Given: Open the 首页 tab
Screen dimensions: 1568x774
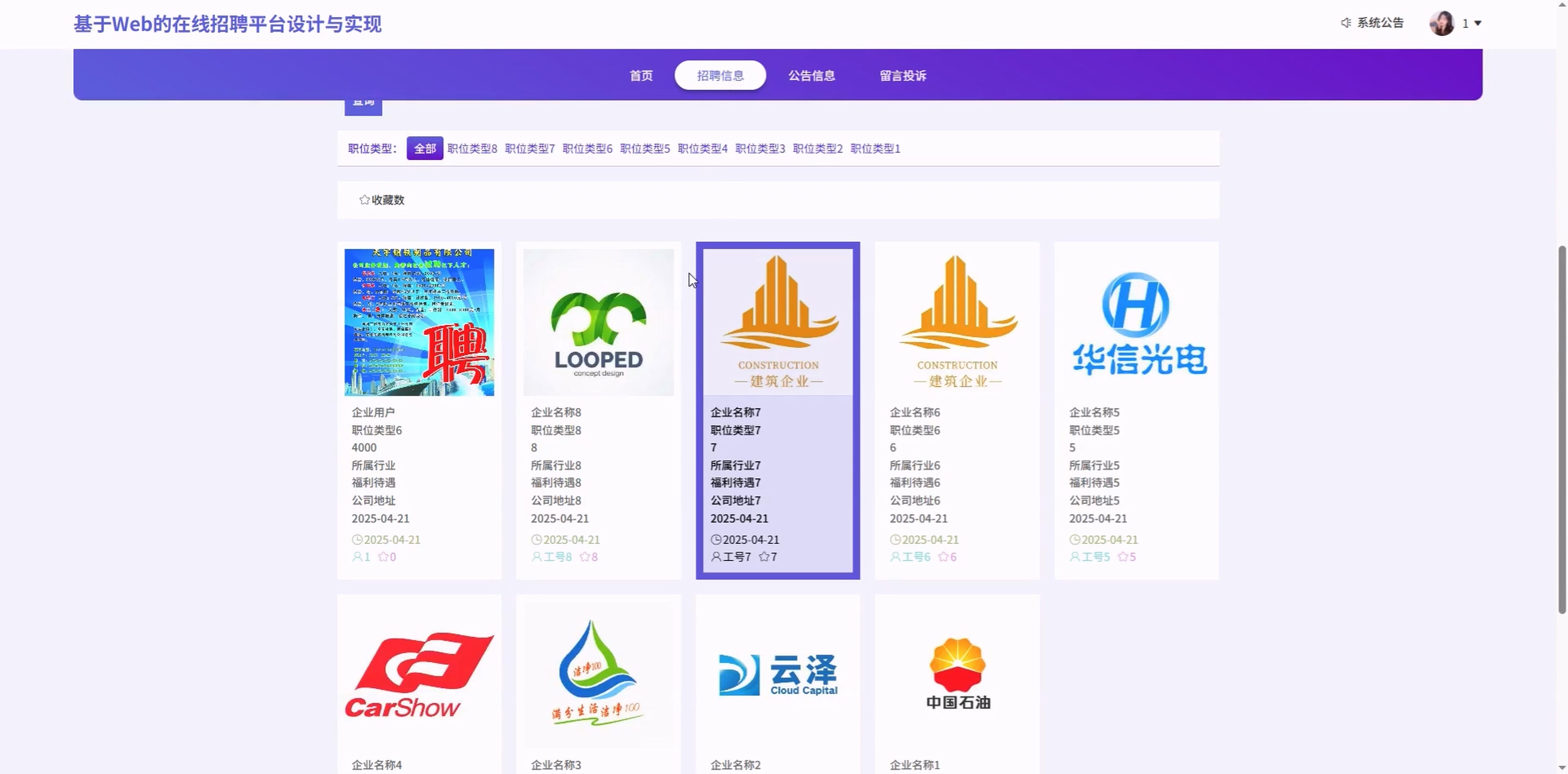Looking at the screenshot, I should click(x=640, y=75).
